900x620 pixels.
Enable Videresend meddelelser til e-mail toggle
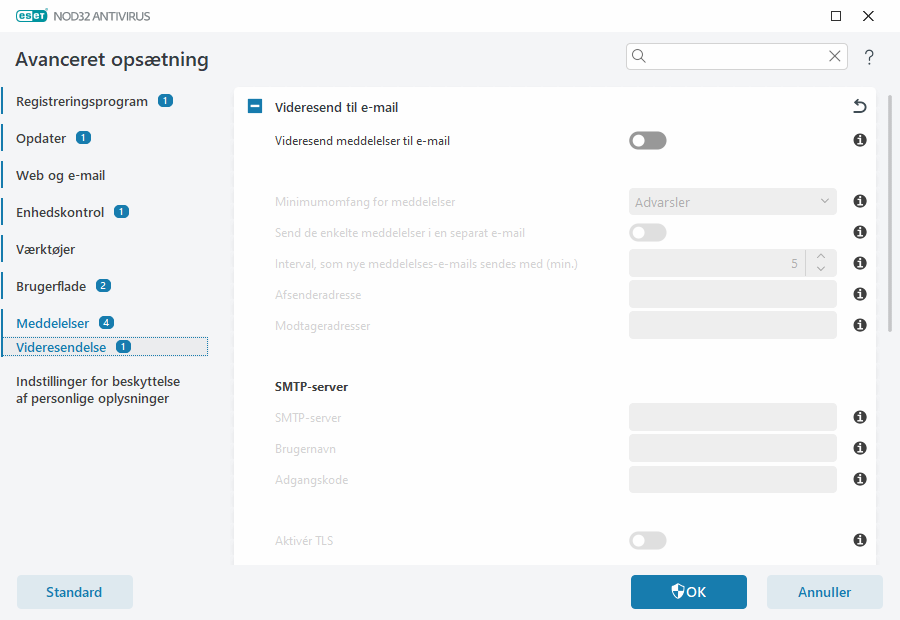pyautogui.click(x=647, y=141)
